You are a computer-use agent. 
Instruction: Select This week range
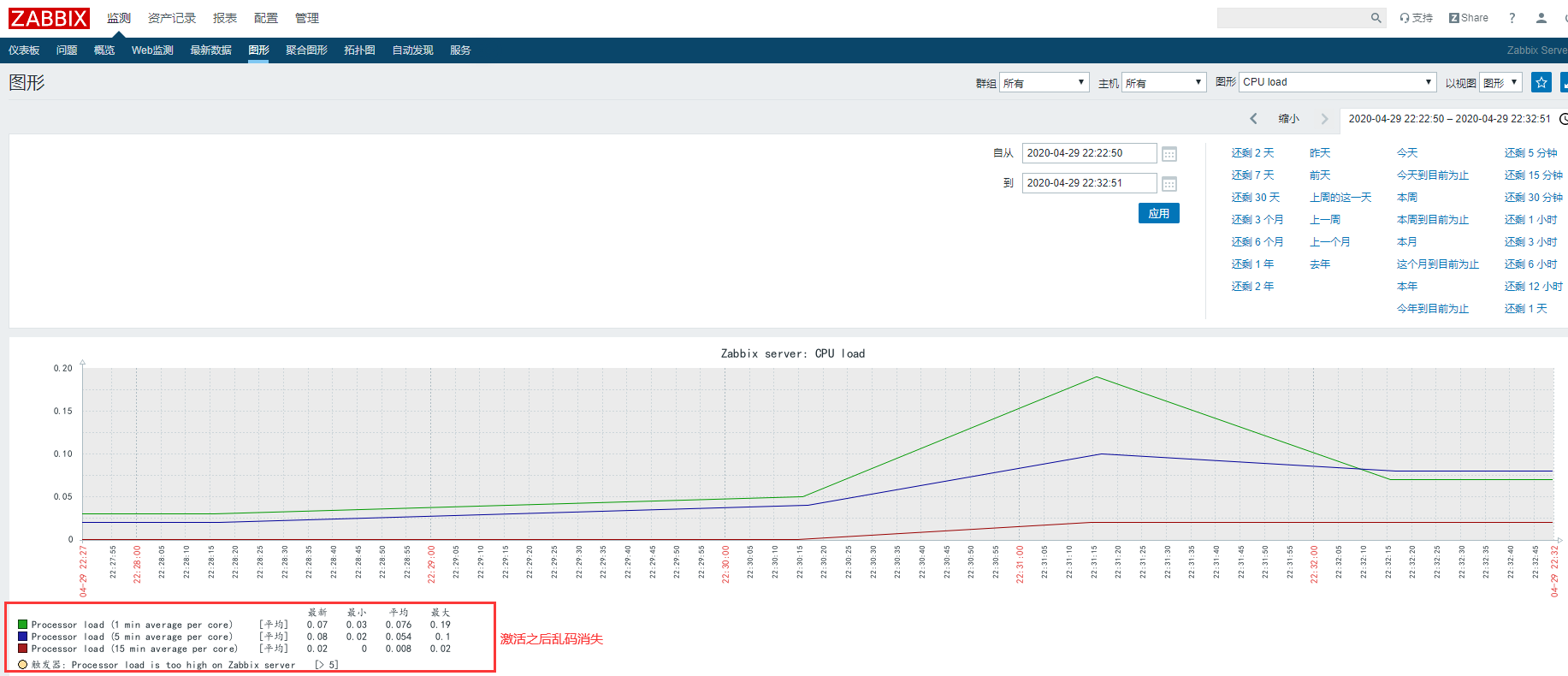pos(1407,198)
